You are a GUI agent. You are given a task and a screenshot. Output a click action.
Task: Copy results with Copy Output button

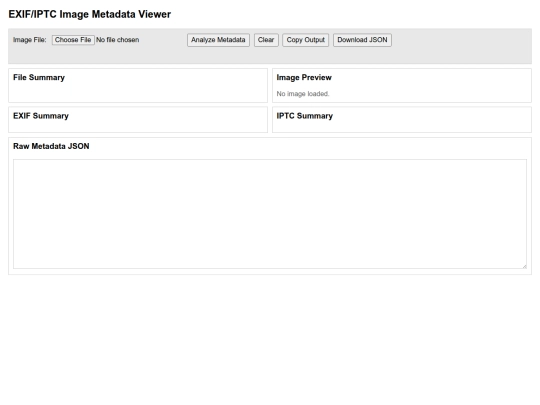click(306, 40)
